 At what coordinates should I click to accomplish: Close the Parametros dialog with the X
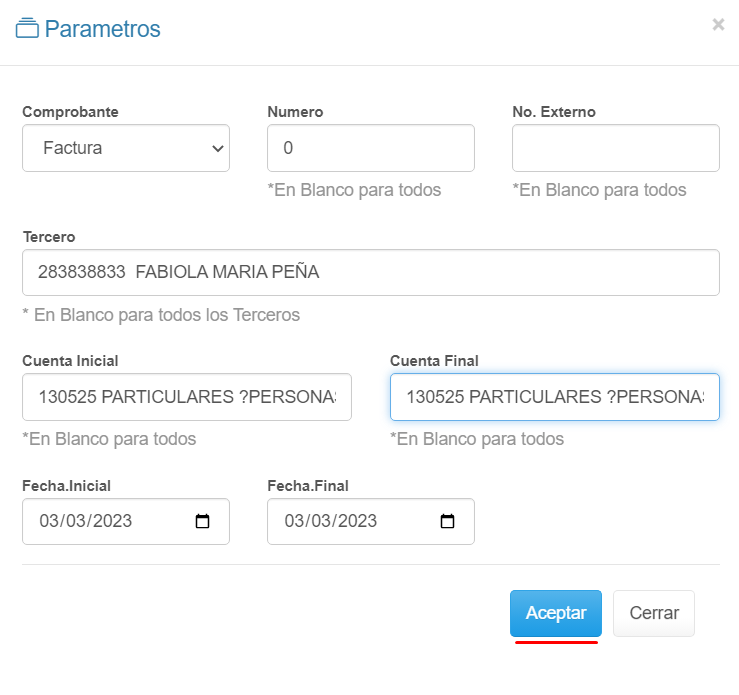(x=718, y=25)
